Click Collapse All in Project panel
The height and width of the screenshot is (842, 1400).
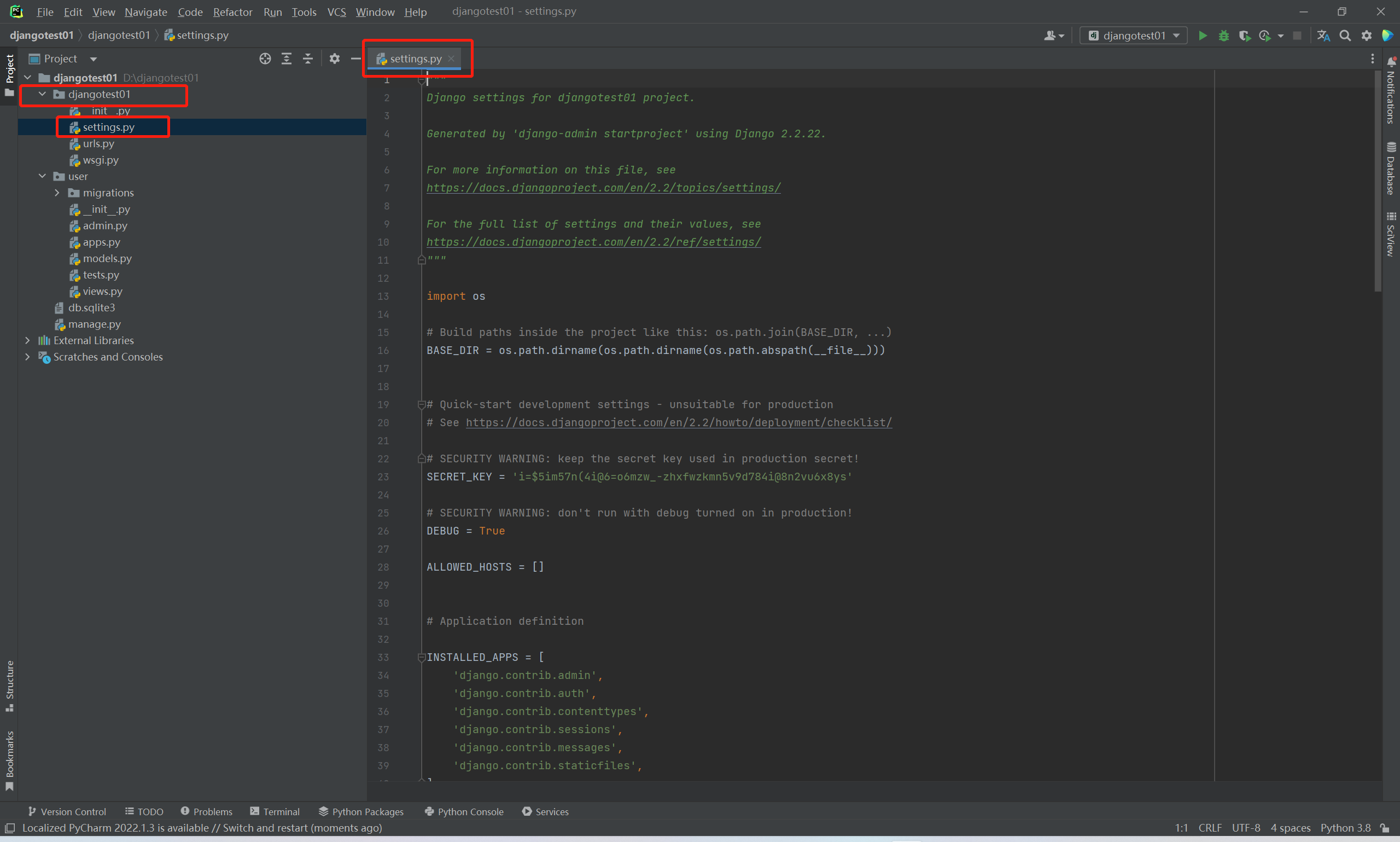[x=308, y=59]
